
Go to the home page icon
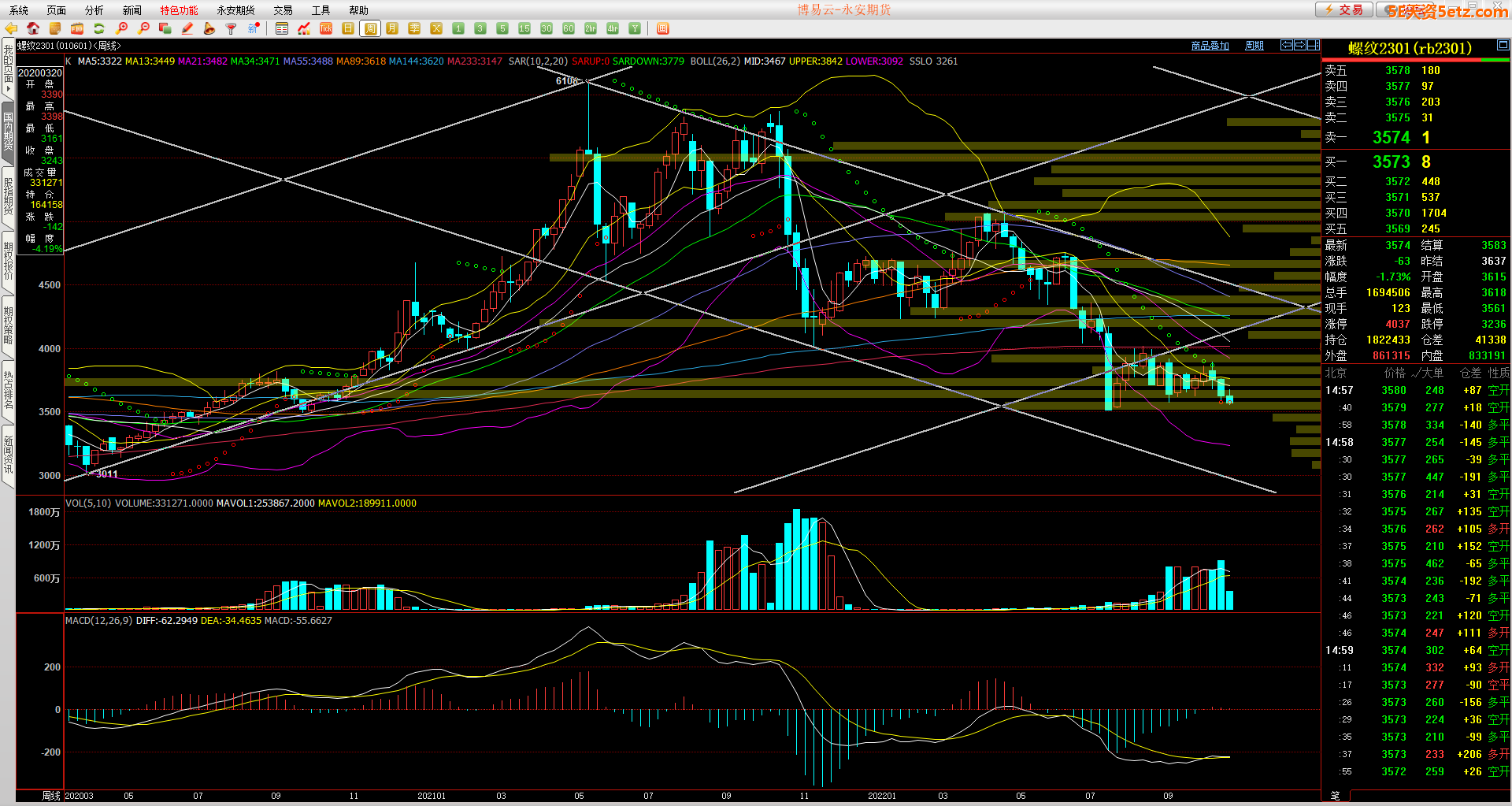coord(33,28)
